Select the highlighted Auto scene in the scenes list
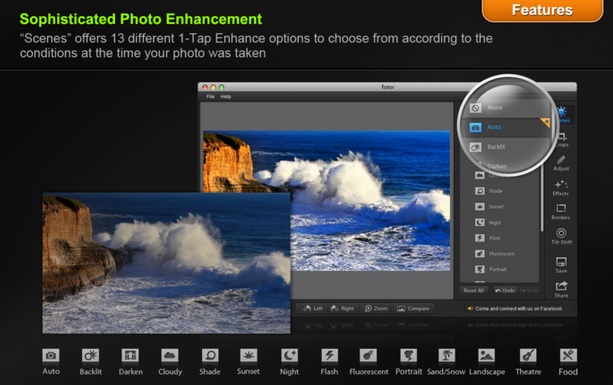613x385 pixels. (x=506, y=127)
